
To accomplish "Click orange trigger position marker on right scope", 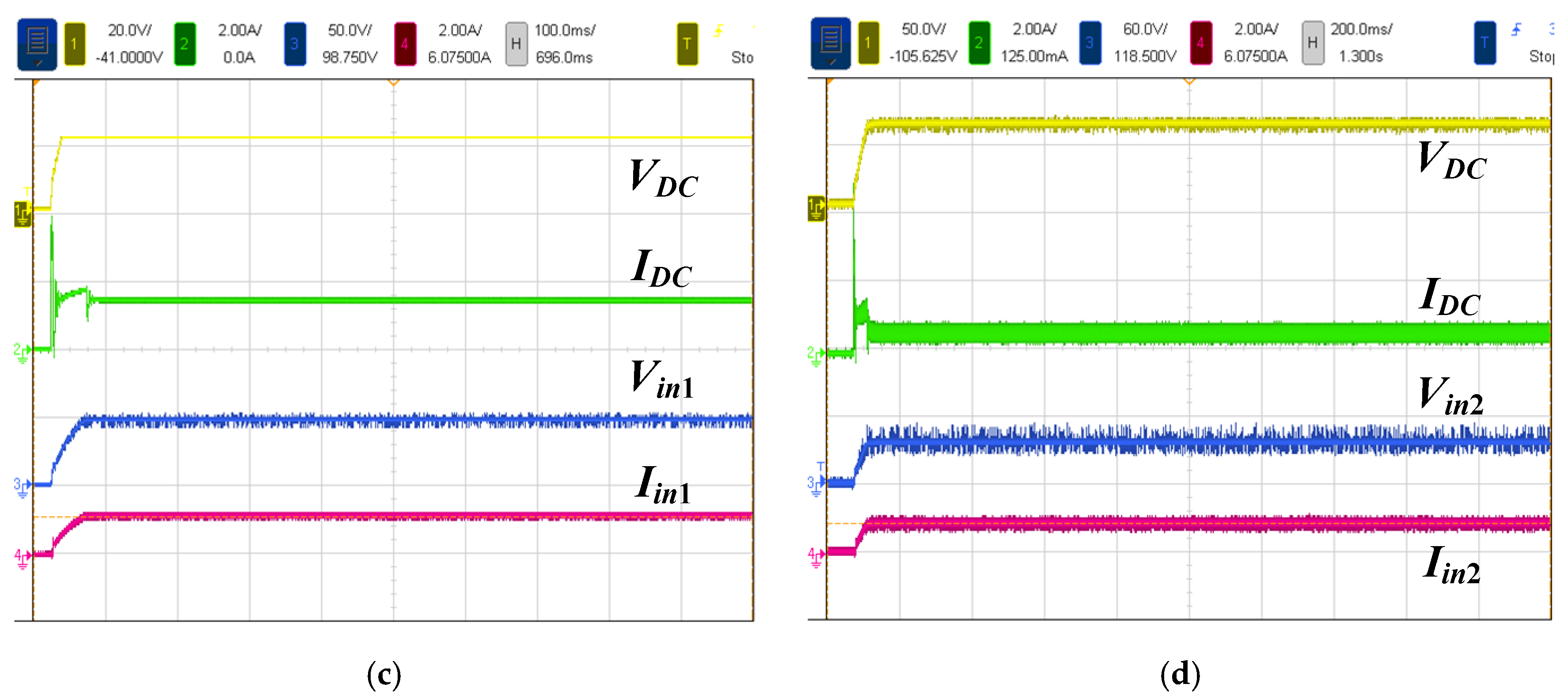I will click(1189, 81).
